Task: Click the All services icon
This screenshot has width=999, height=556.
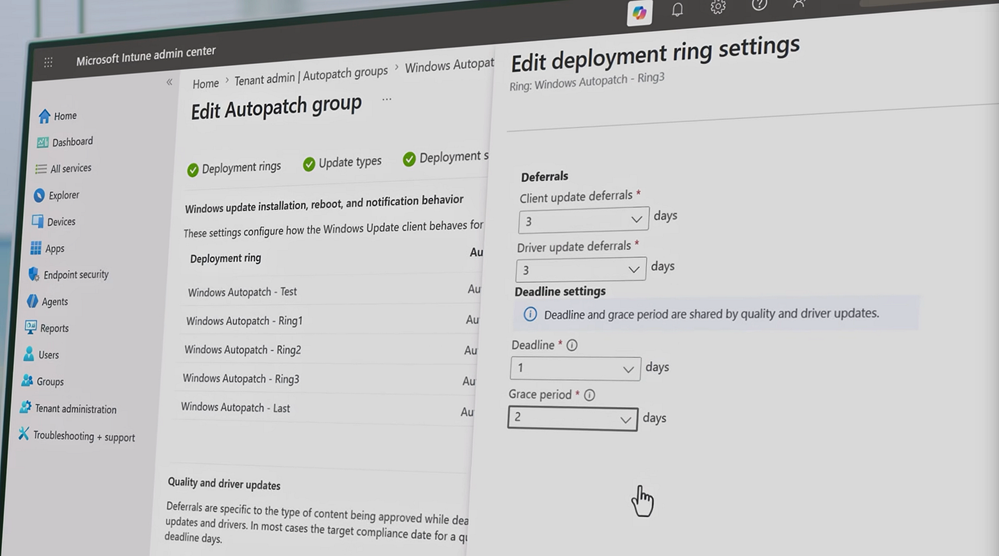Action: [41, 169]
